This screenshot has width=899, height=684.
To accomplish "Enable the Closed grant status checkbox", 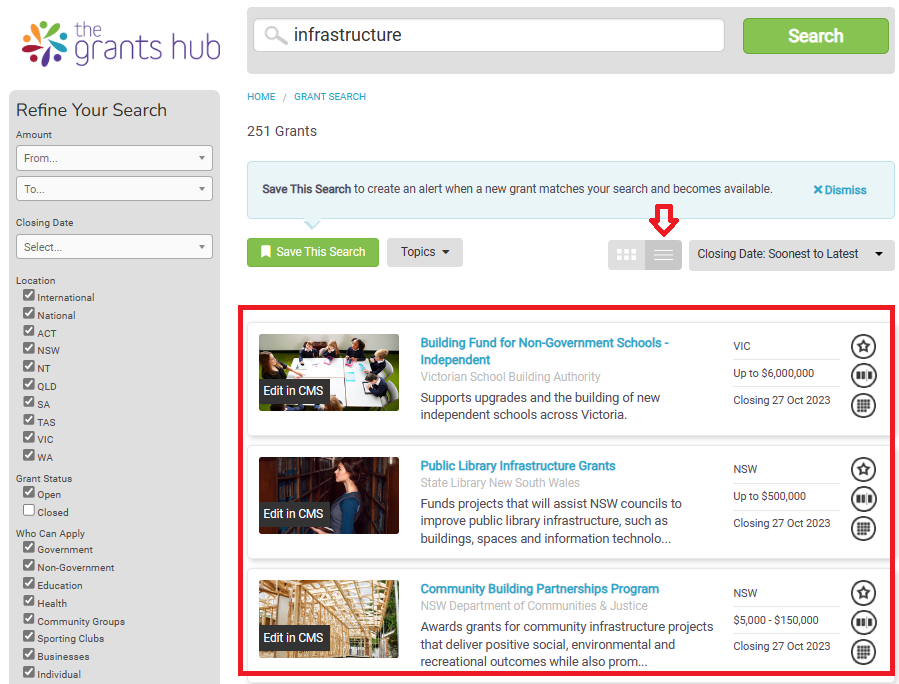I will tap(29, 511).
